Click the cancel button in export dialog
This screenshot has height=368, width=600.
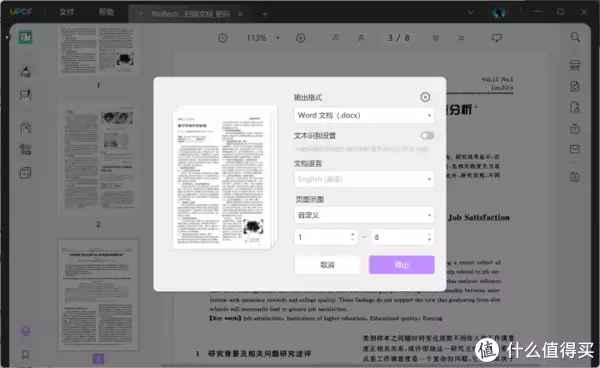point(327,265)
